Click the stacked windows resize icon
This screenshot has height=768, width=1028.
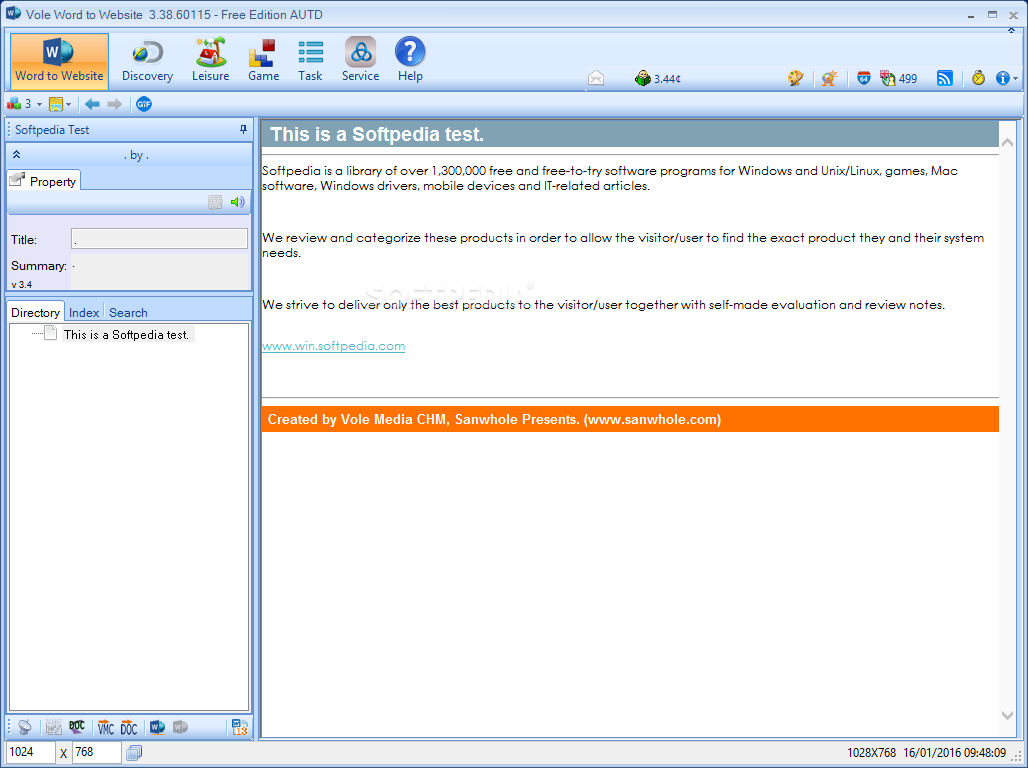point(134,752)
